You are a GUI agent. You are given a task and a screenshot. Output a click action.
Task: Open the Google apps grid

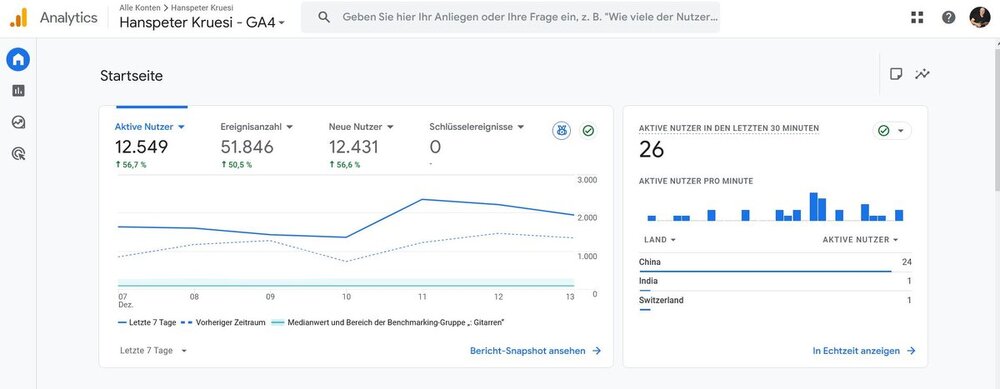[x=917, y=18]
